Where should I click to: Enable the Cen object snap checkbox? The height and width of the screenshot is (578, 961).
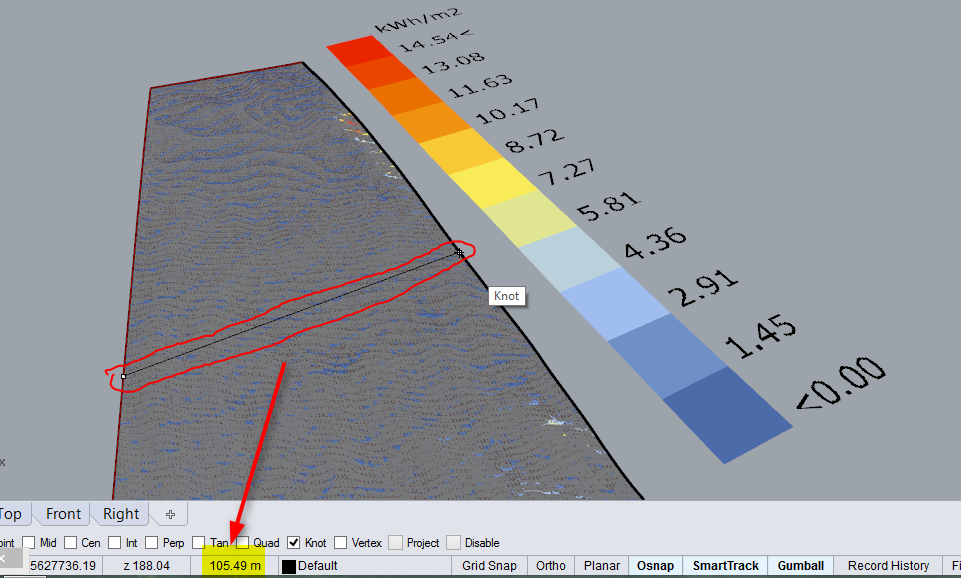click(x=70, y=542)
